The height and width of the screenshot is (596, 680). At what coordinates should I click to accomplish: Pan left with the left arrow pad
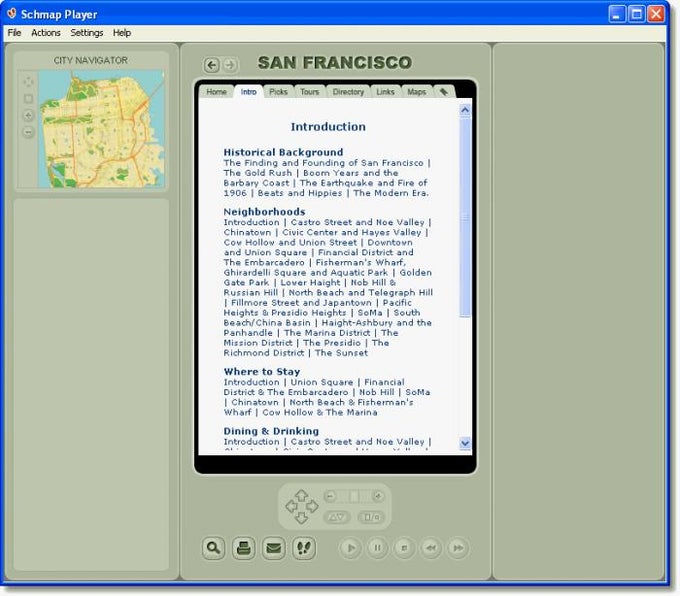tap(291, 506)
